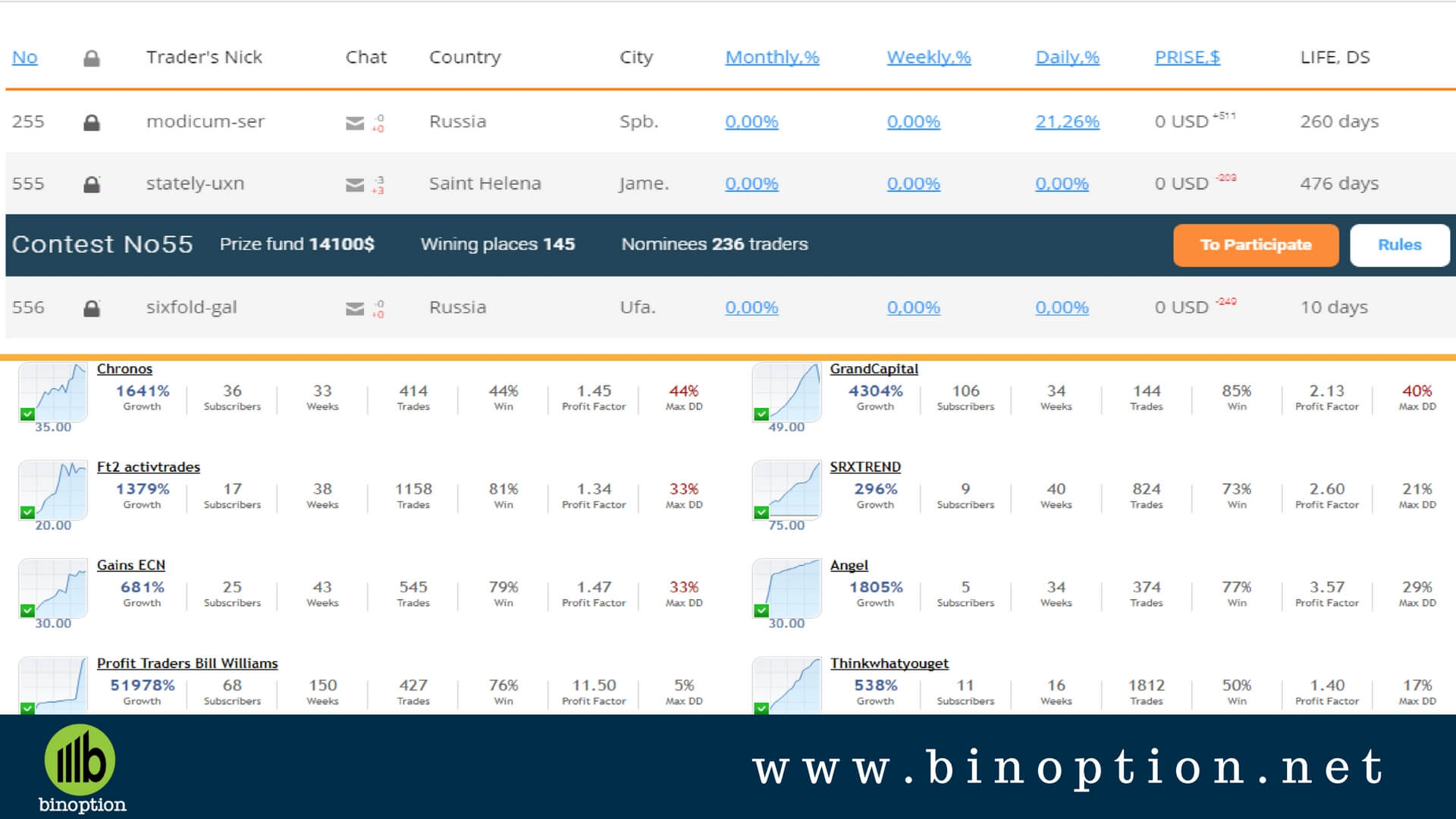Click Angel growth value 1805%
The height and width of the screenshot is (819, 1456).
click(876, 588)
